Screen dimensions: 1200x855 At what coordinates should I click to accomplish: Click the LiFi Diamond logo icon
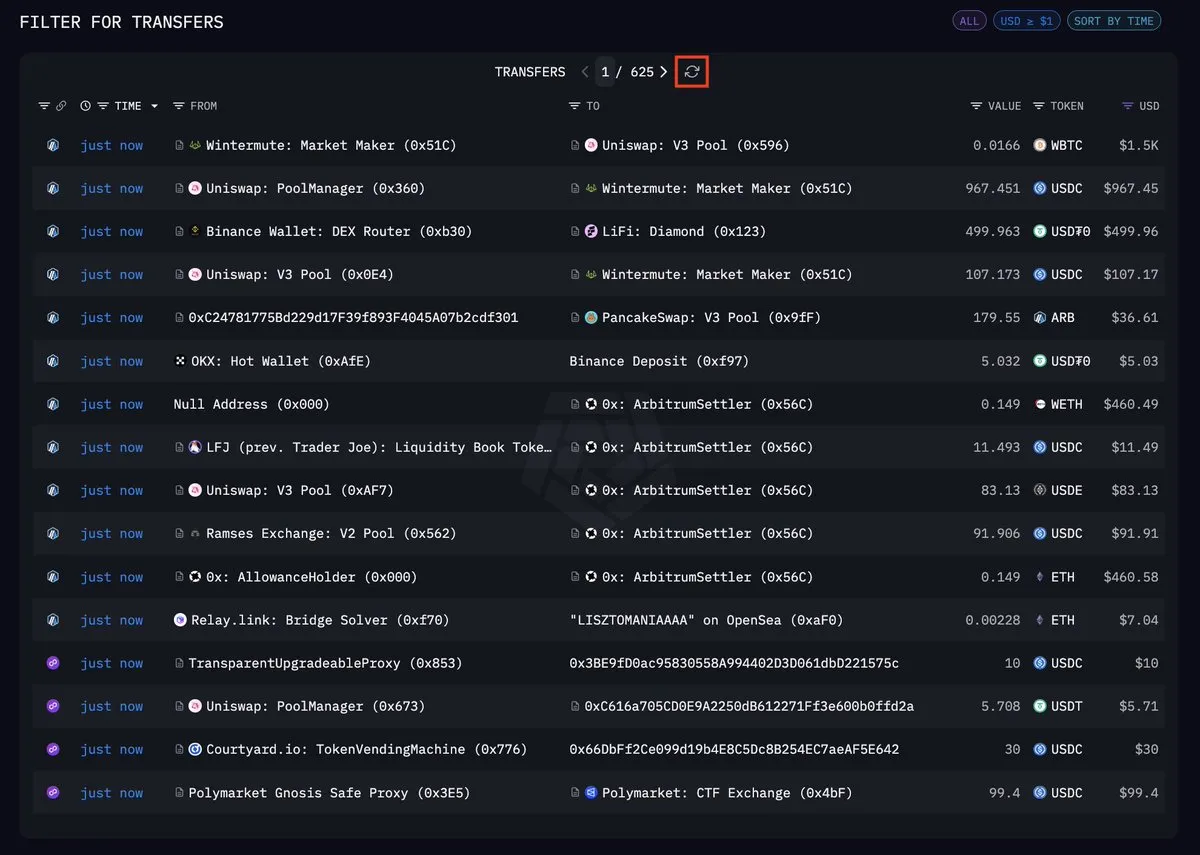click(x=591, y=232)
